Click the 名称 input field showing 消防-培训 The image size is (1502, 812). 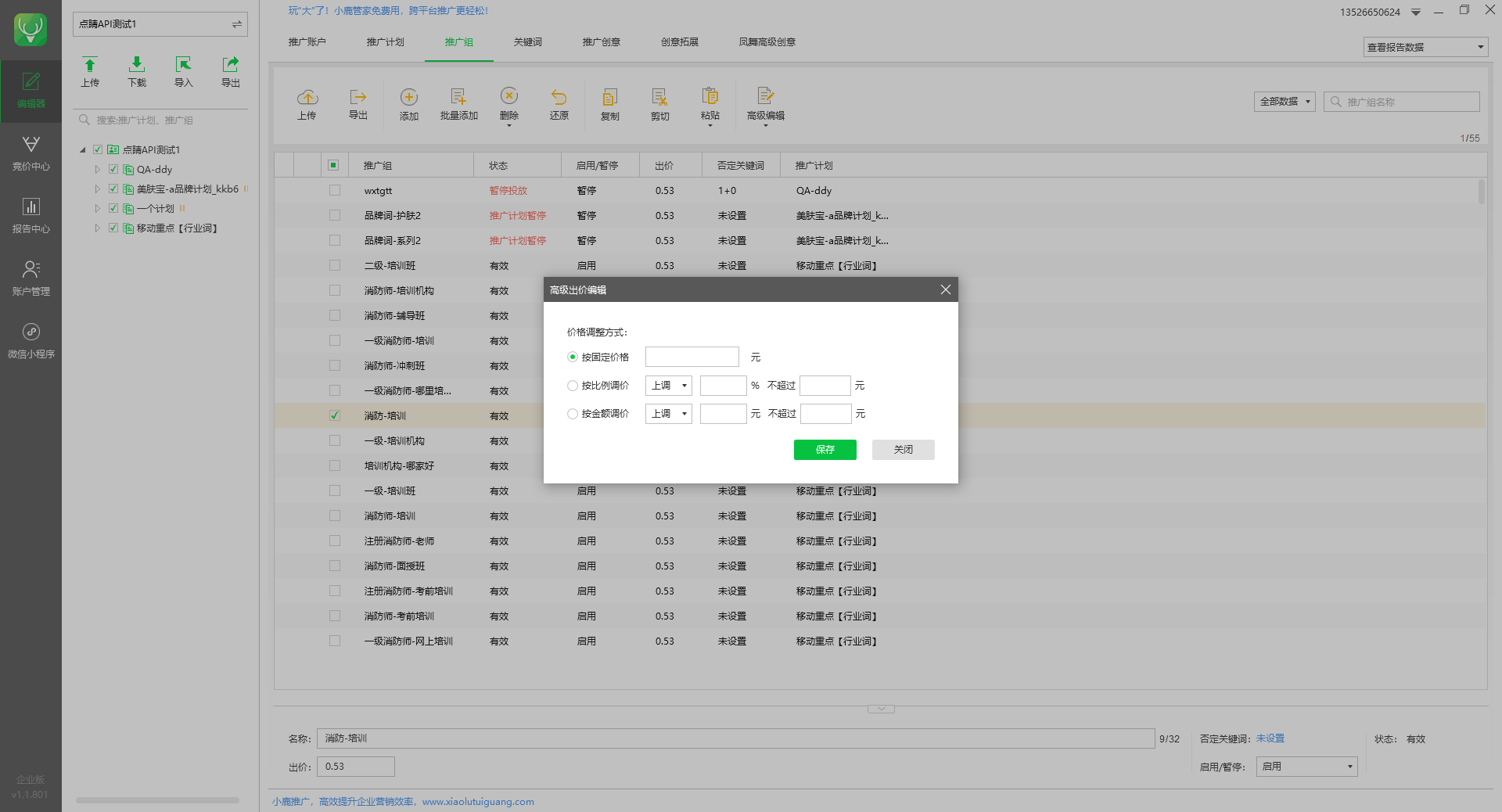tap(735, 738)
